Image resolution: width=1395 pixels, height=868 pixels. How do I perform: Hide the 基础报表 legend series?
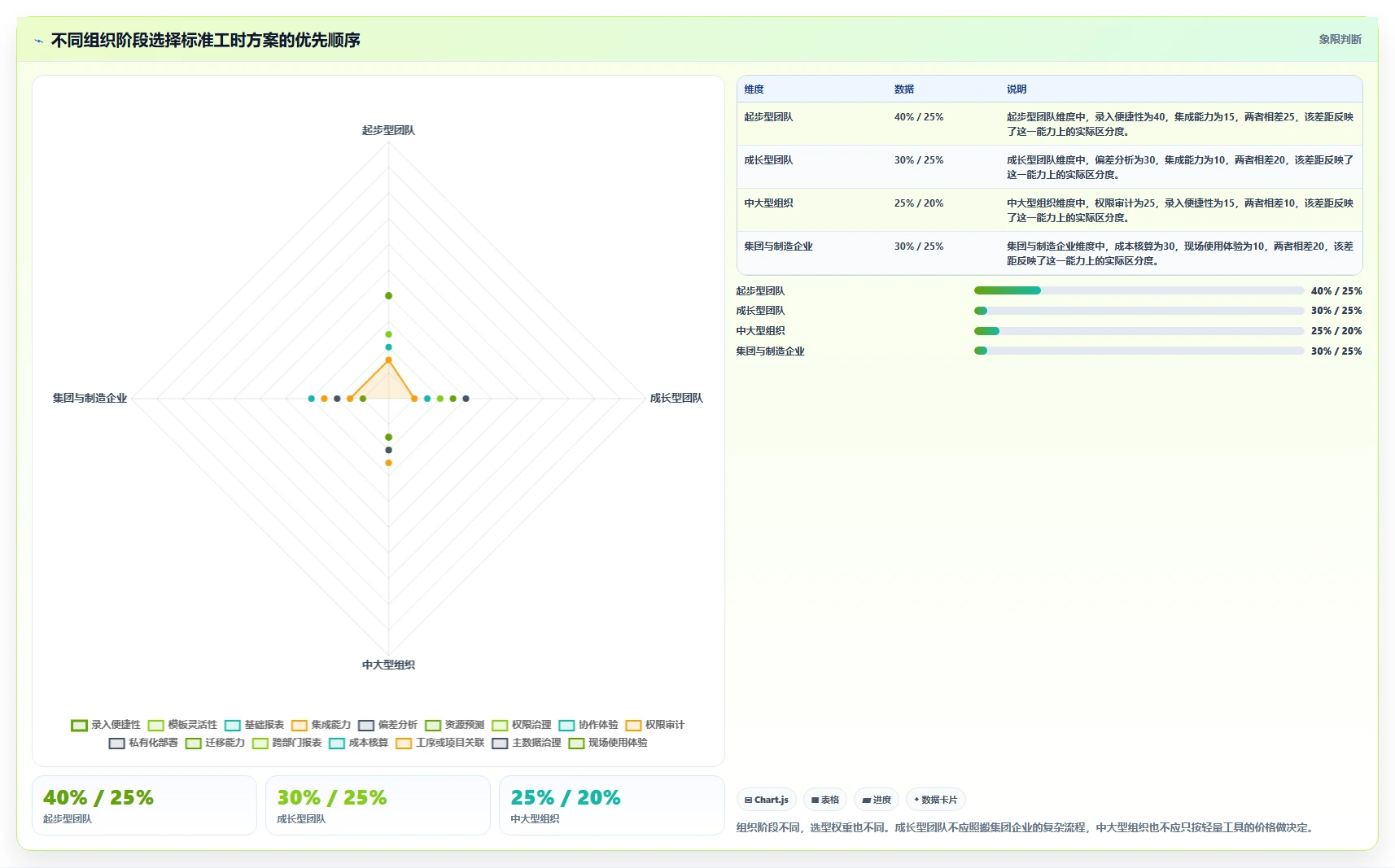coord(254,725)
